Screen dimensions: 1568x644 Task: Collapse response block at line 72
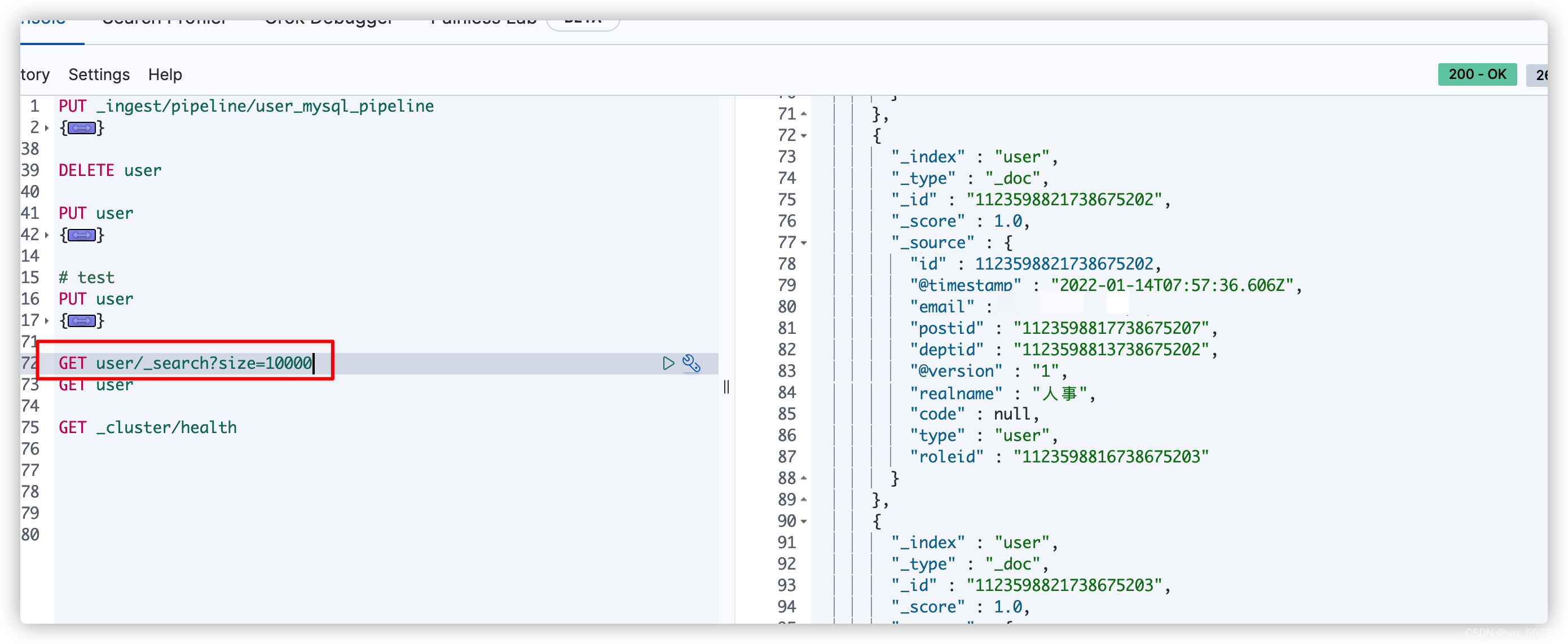click(804, 136)
